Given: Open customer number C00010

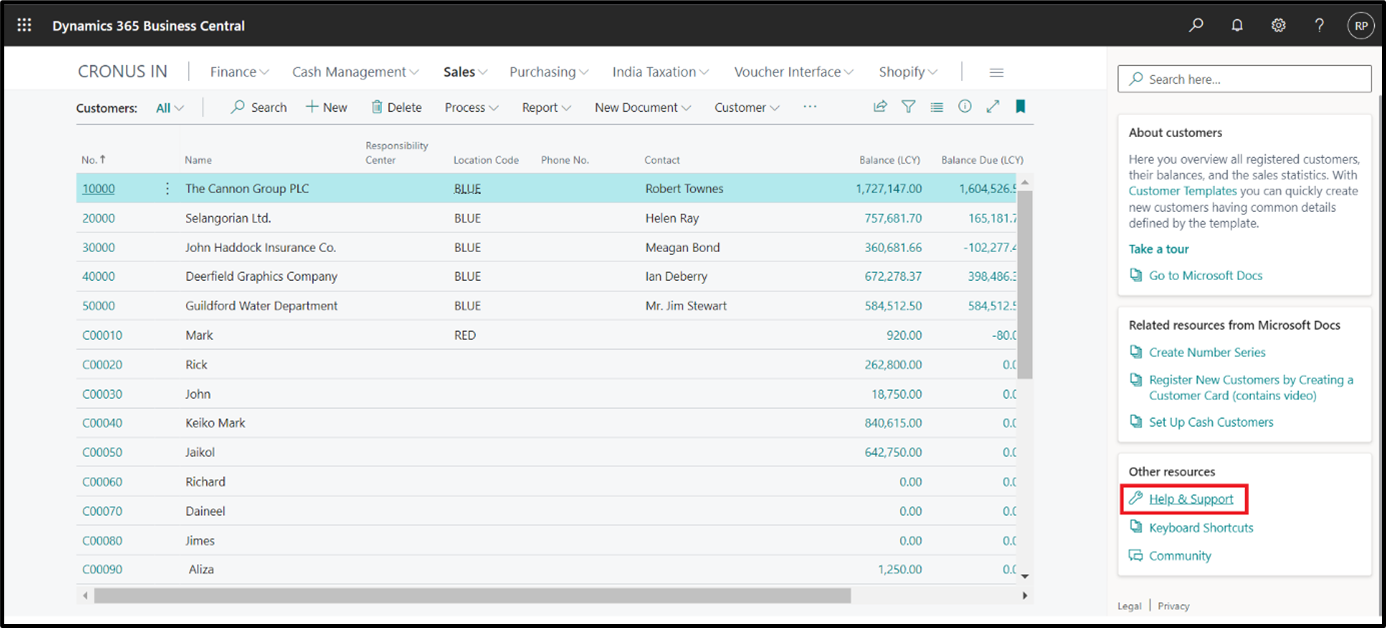Looking at the screenshot, I should pyautogui.click(x=102, y=335).
